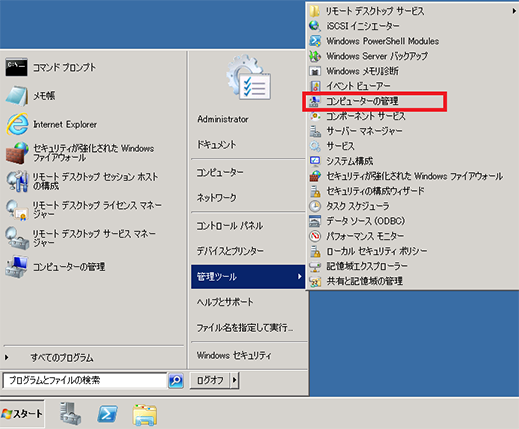Click サーバー マネージャー icon in submenu
Image resolution: width=519 pixels, height=429 pixels.
pos(315,131)
